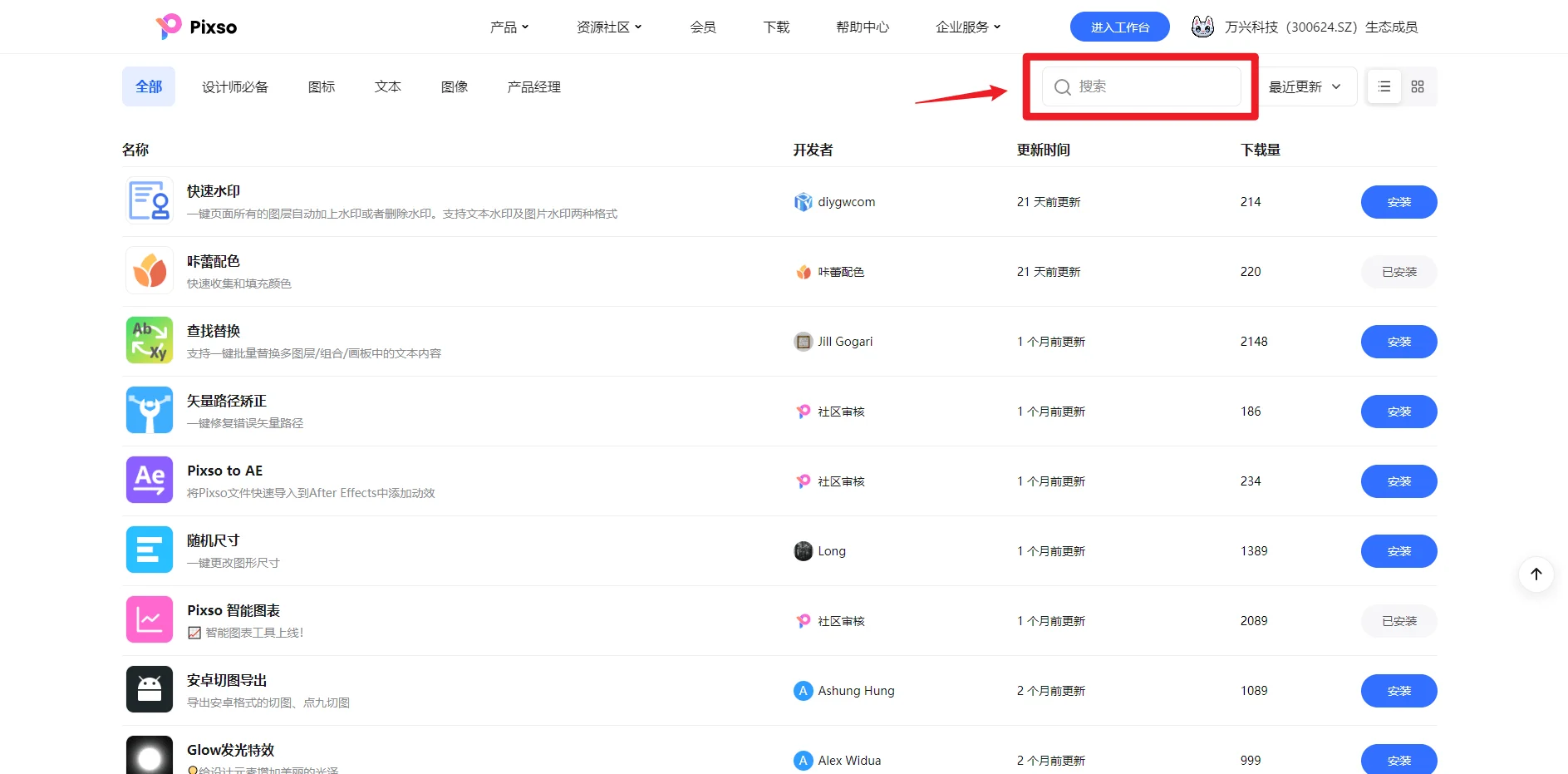Click the 咔蕾配色 plugin icon
The width and height of the screenshot is (1568, 774).
point(149,270)
